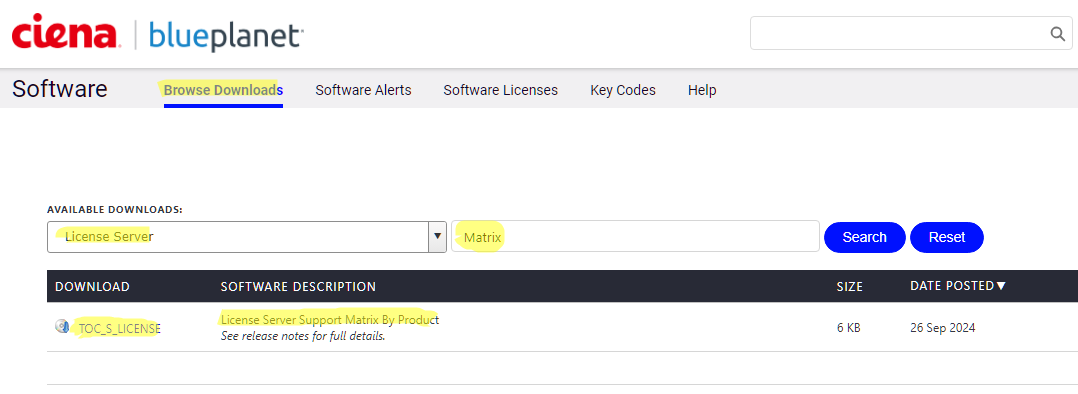Open License Server Support Matrix By Product

(x=329, y=320)
